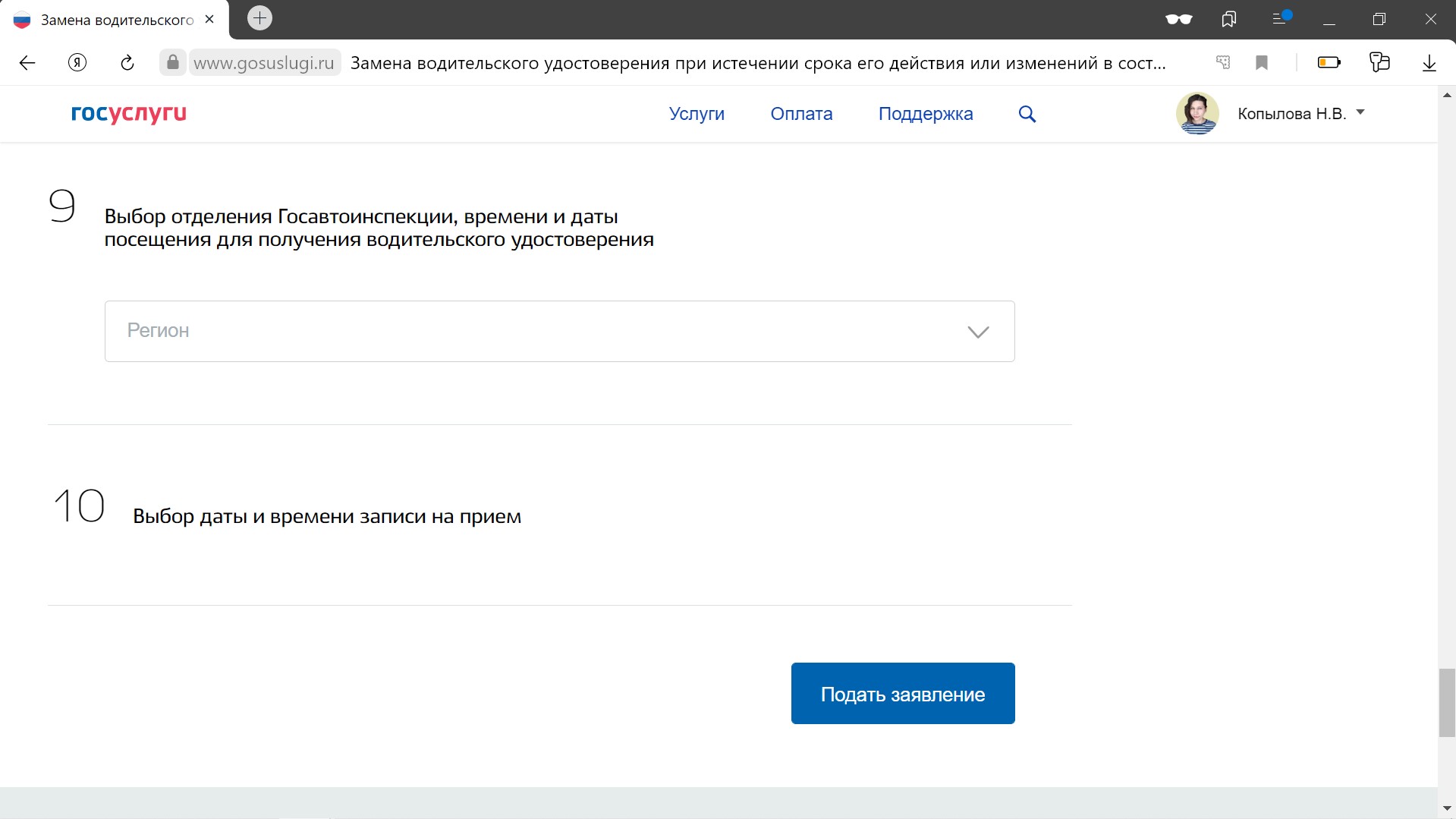Open the site search magnifier icon
Image resolution: width=1456 pixels, height=819 pixels.
pos(1027,114)
